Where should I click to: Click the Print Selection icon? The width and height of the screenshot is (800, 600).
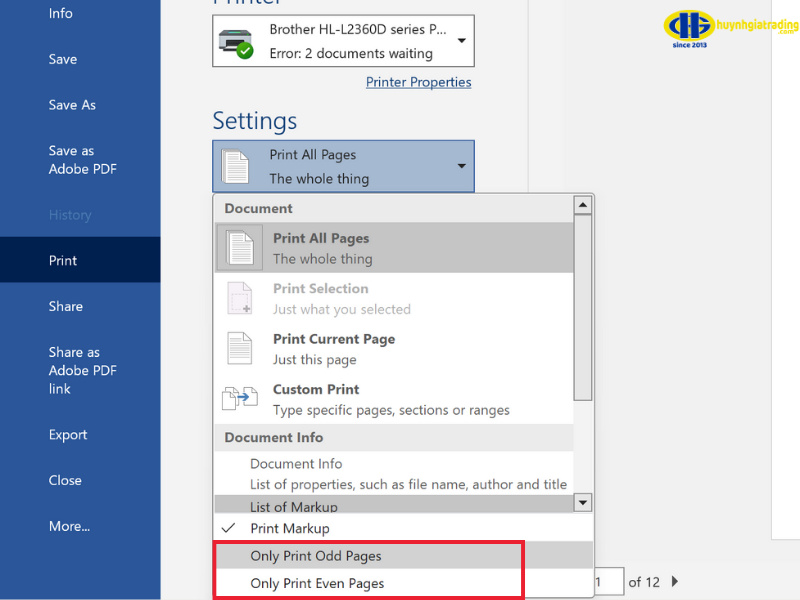coord(239,298)
